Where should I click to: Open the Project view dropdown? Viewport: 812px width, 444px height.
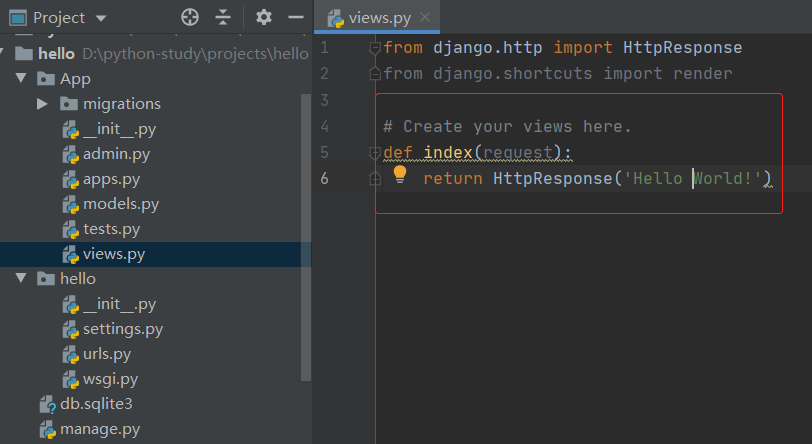coord(101,18)
